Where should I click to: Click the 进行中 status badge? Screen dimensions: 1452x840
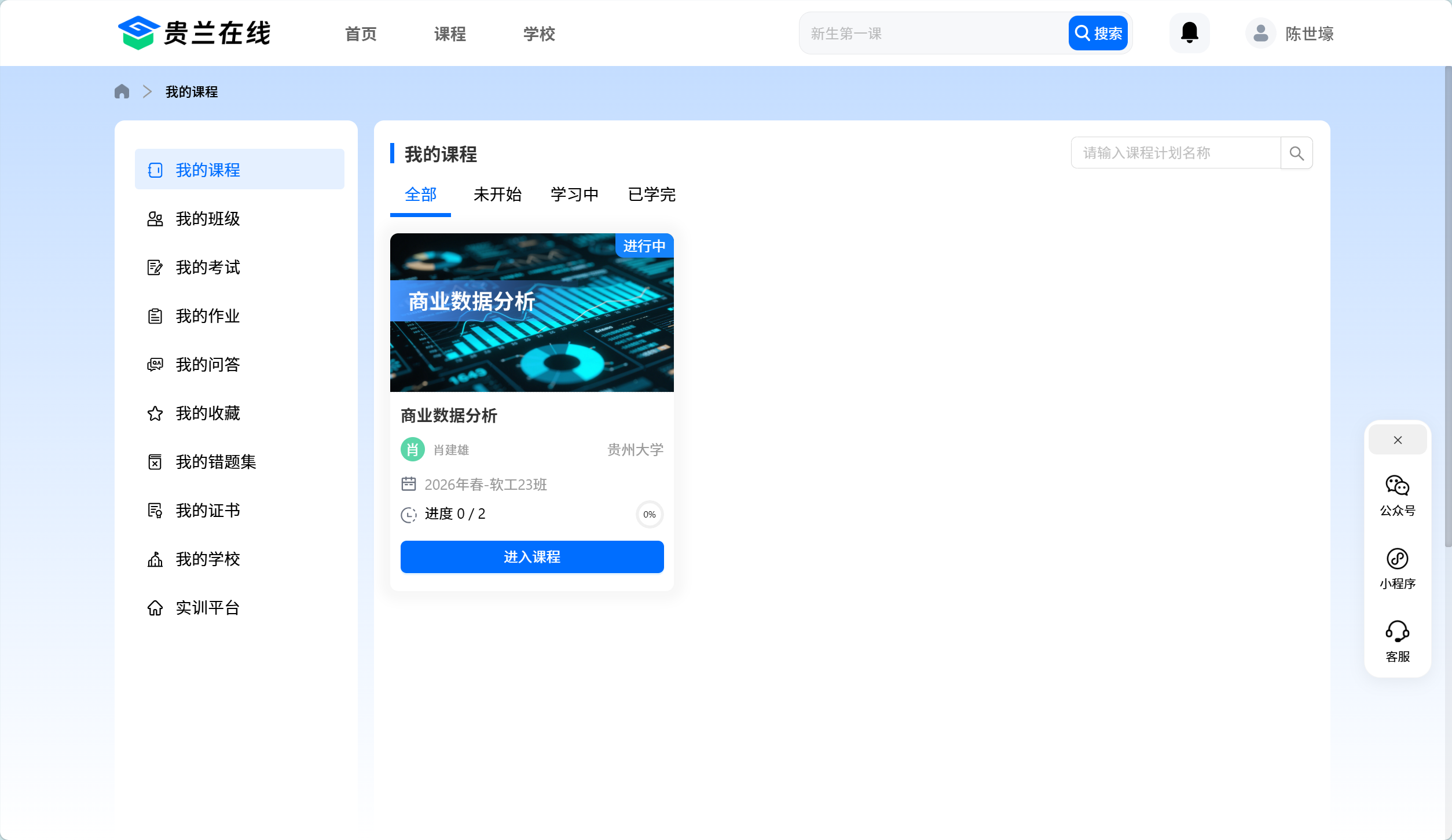pyautogui.click(x=644, y=245)
